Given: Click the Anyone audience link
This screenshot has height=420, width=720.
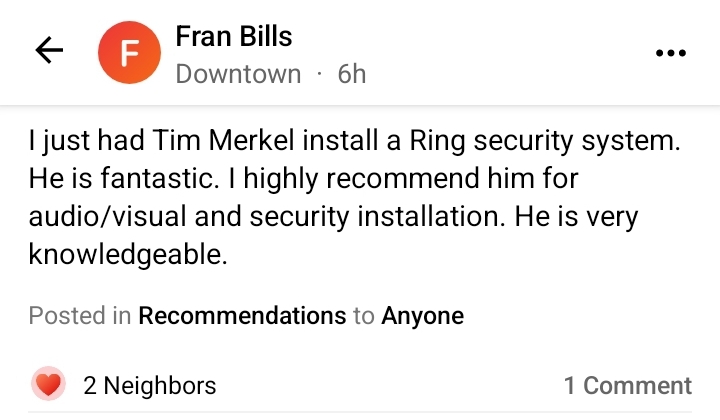Looking at the screenshot, I should coord(422,316).
